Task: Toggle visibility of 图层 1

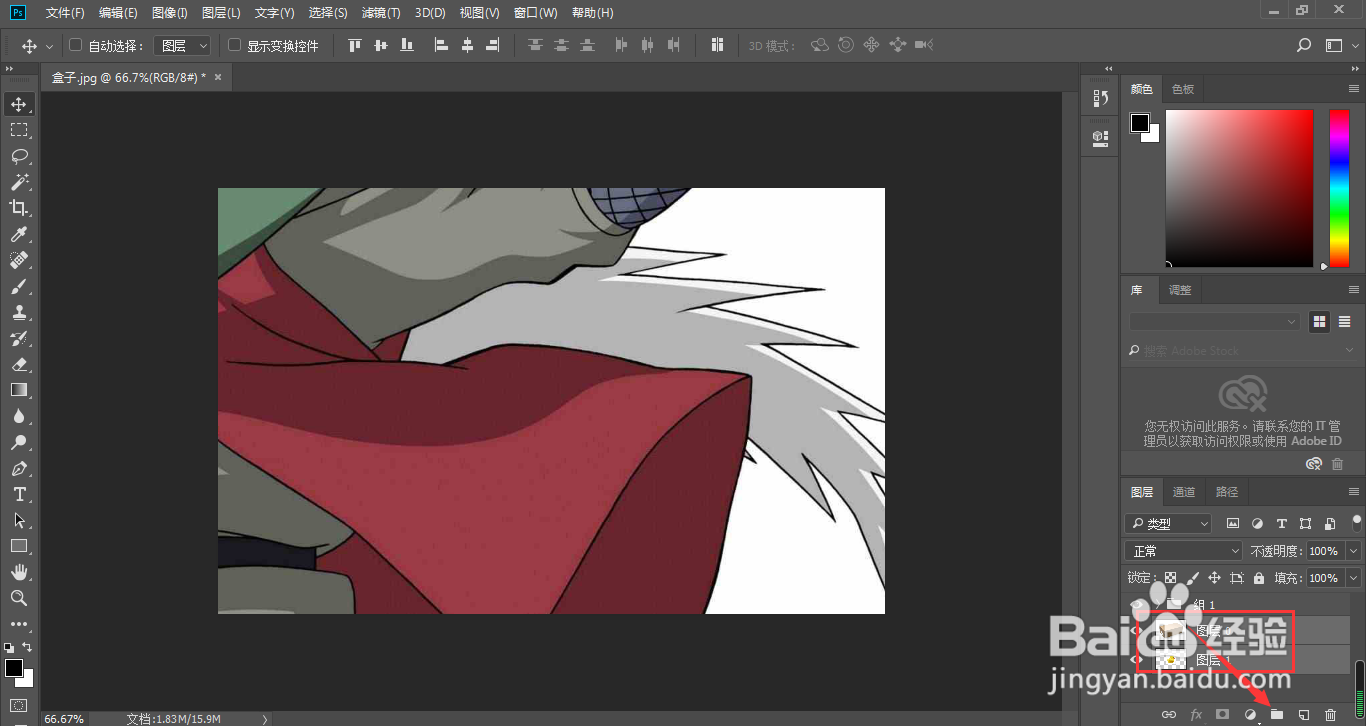Action: click(1136, 660)
